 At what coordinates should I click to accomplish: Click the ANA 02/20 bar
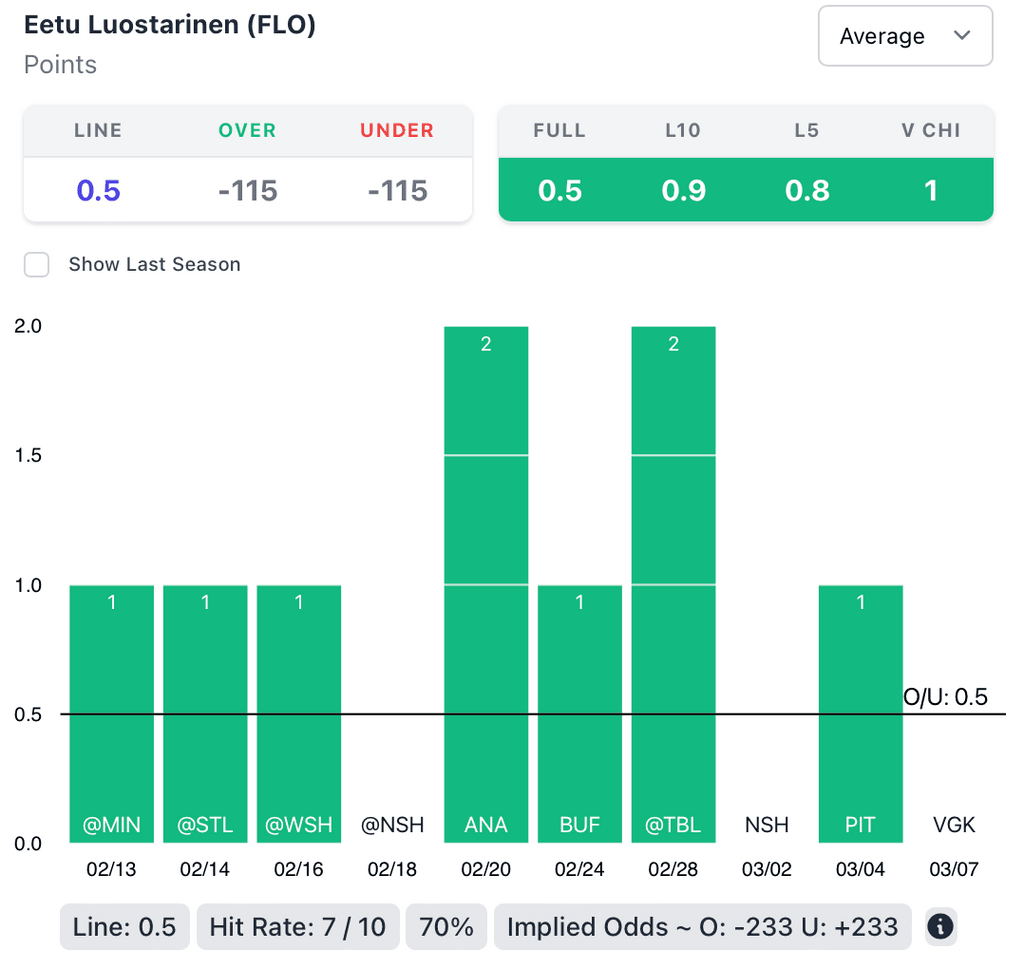pyautogui.click(x=486, y=584)
